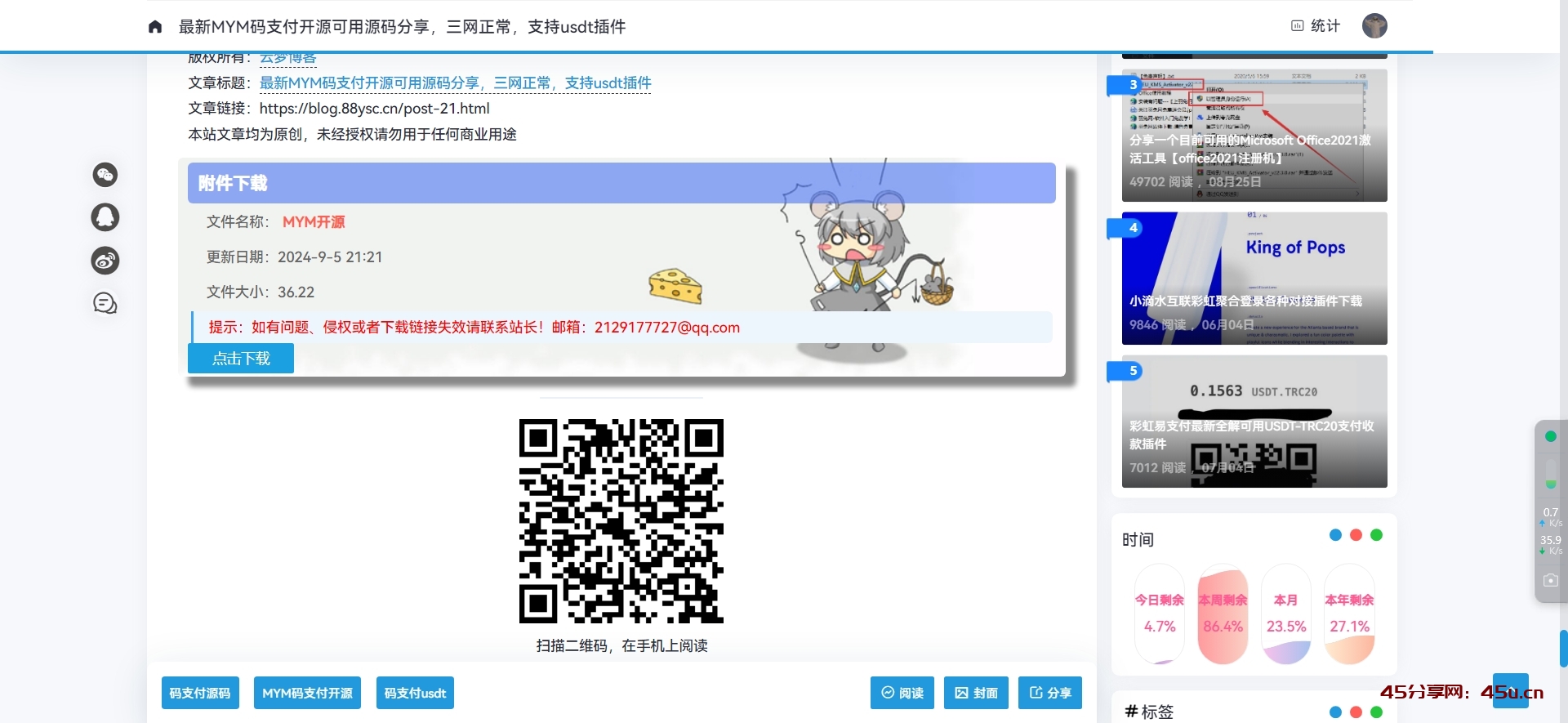Click the 本月 23.5% progress pill
The width and height of the screenshot is (1568, 723).
[1286, 614]
